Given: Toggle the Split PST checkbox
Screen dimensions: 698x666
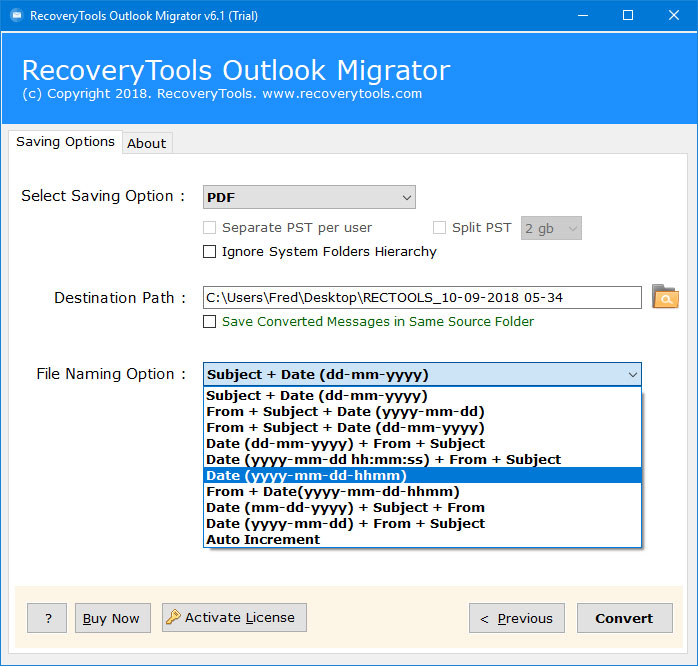Looking at the screenshot, I should click(x=439, y=227).
